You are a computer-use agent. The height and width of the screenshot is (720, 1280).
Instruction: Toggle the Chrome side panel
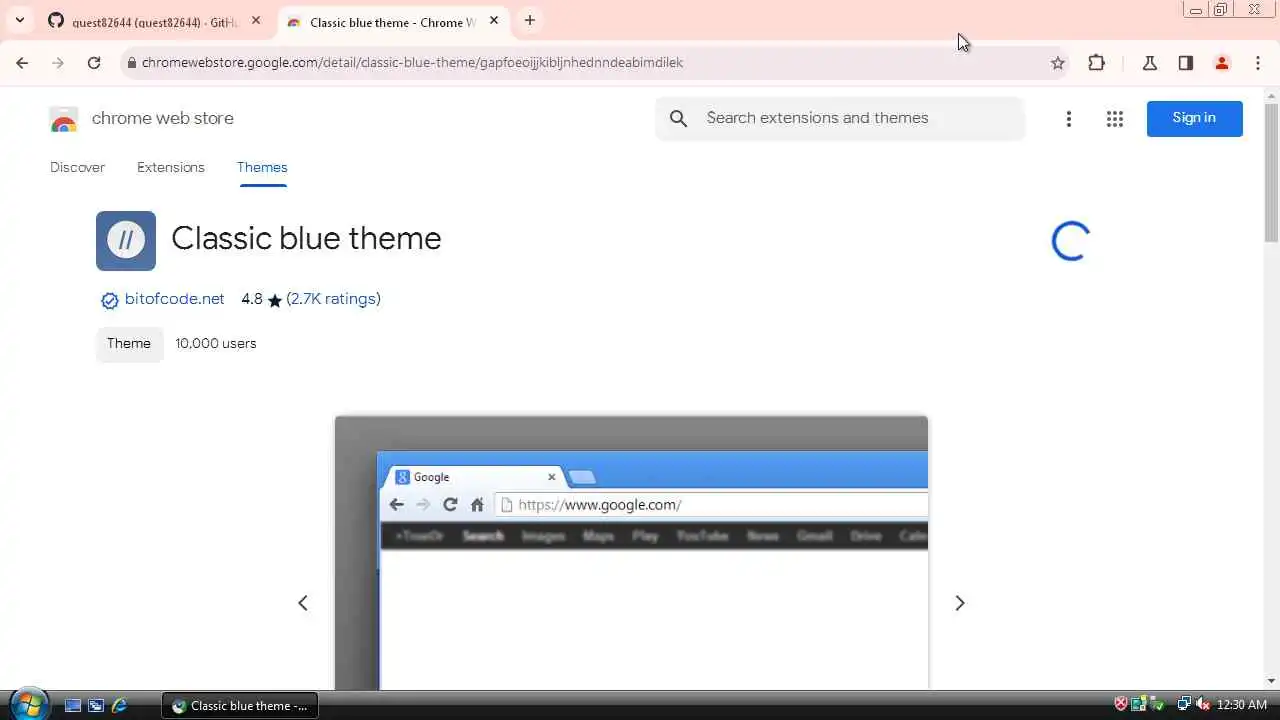click(x=1186, y=63)
